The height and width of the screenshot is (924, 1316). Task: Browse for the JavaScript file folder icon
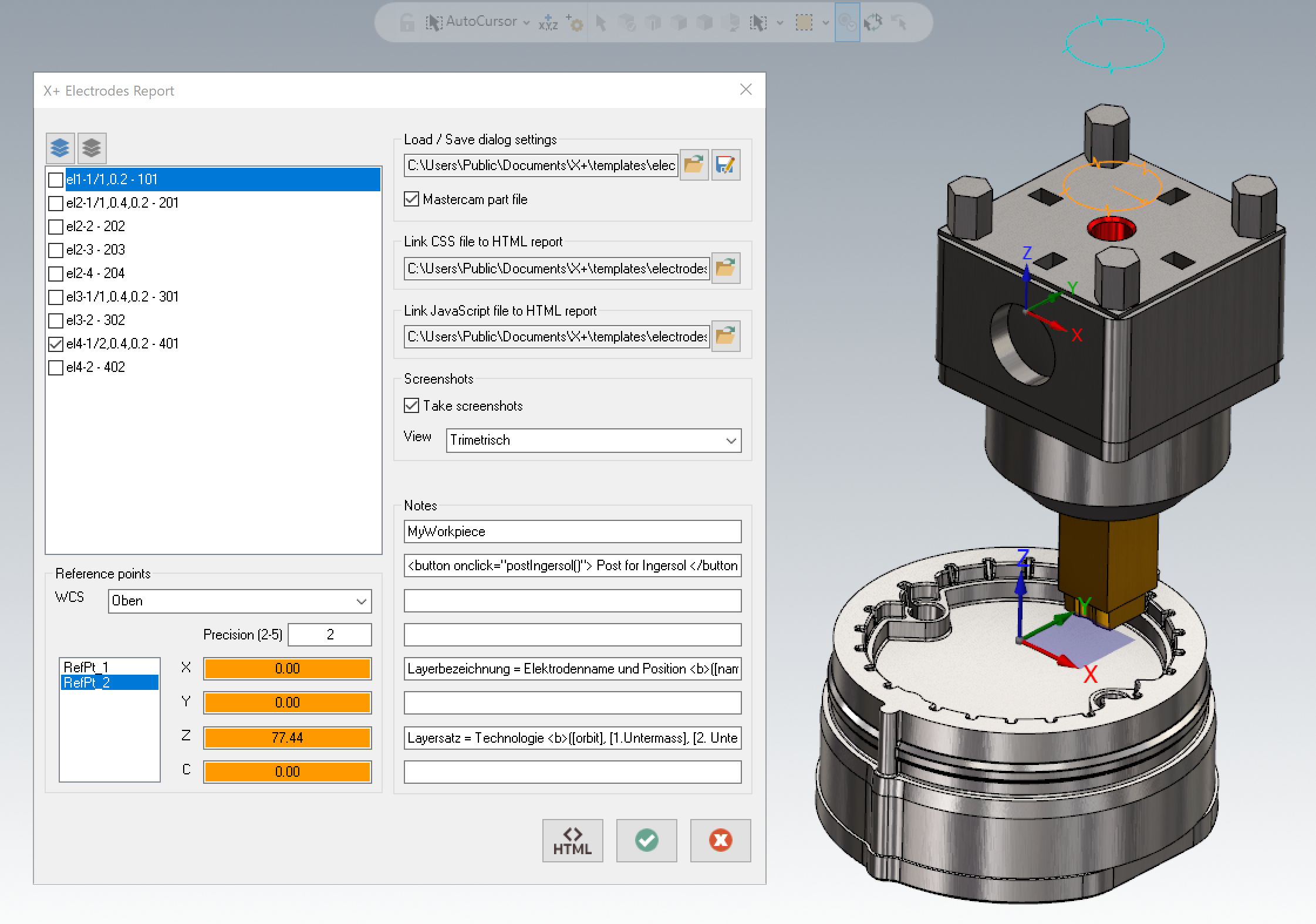726,336
